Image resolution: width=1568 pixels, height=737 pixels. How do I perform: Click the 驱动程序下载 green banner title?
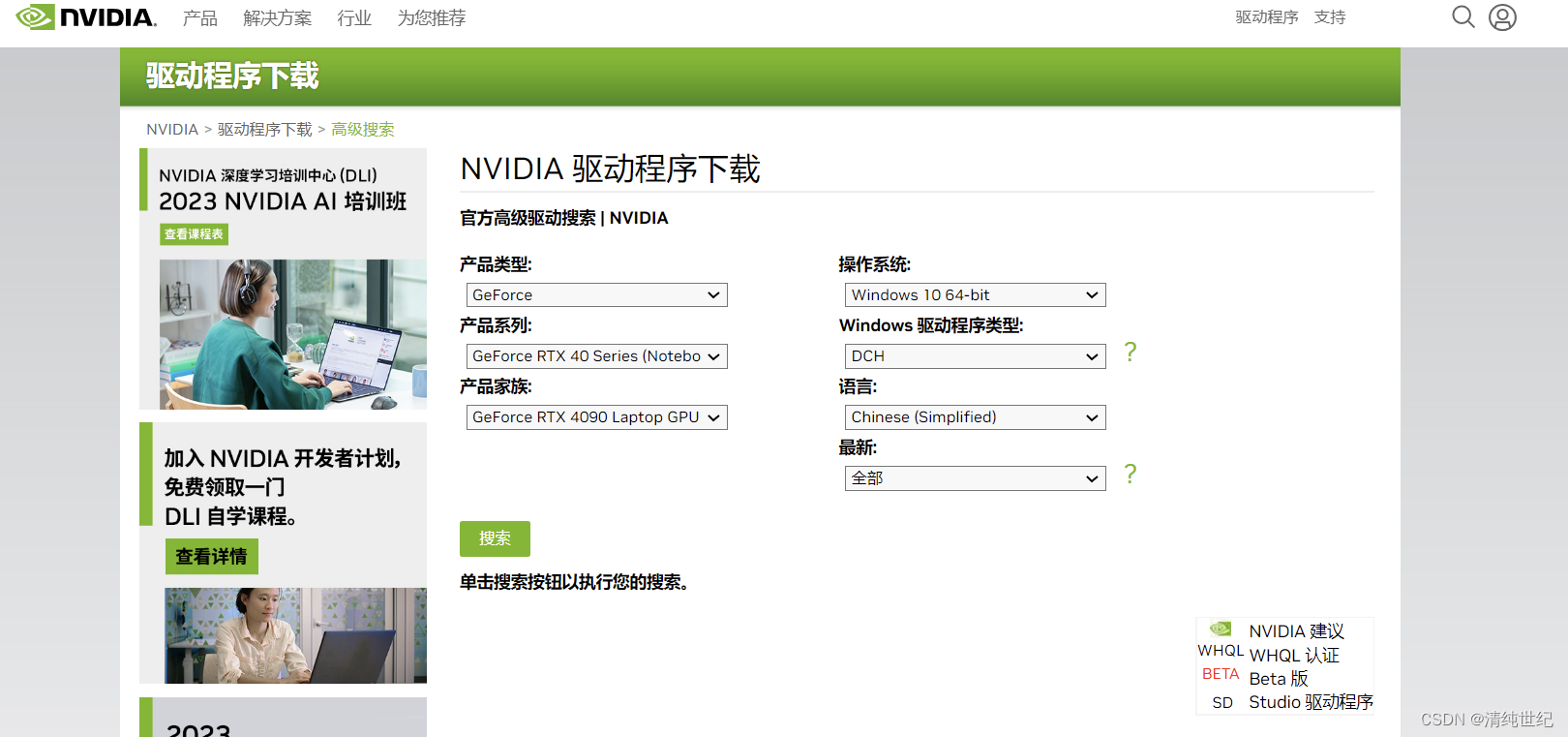232,76
